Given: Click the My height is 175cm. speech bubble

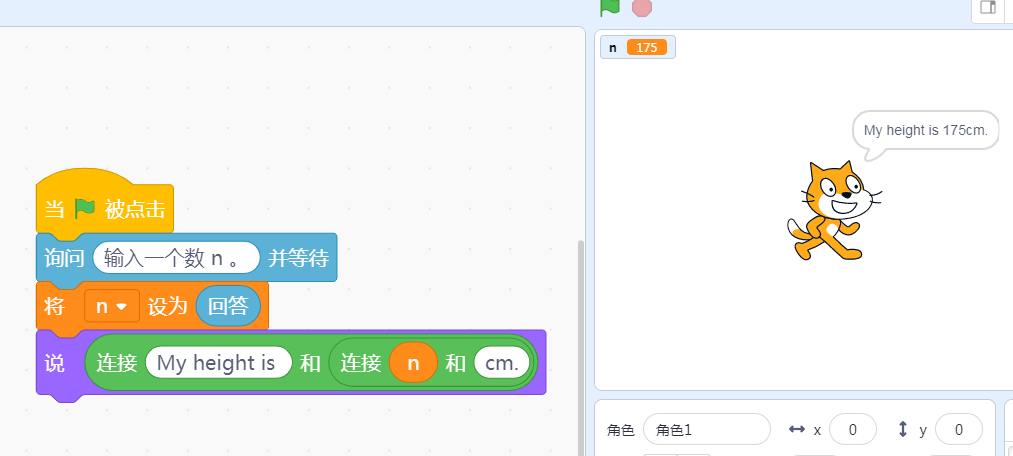Looking at the screenshot, I should click(x=925, y=130).
